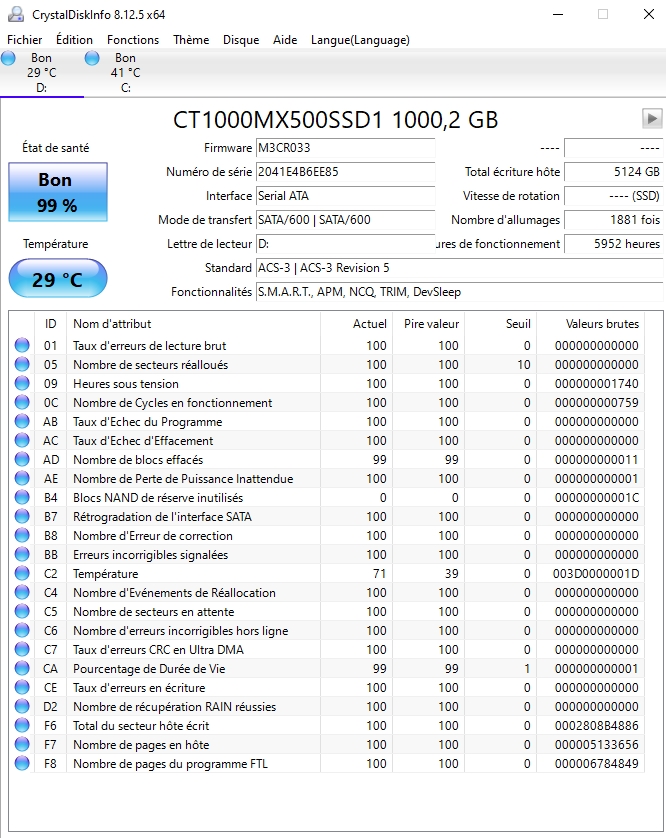
Task: Click the Nom d'attribut column header
Action: [193, 324]
